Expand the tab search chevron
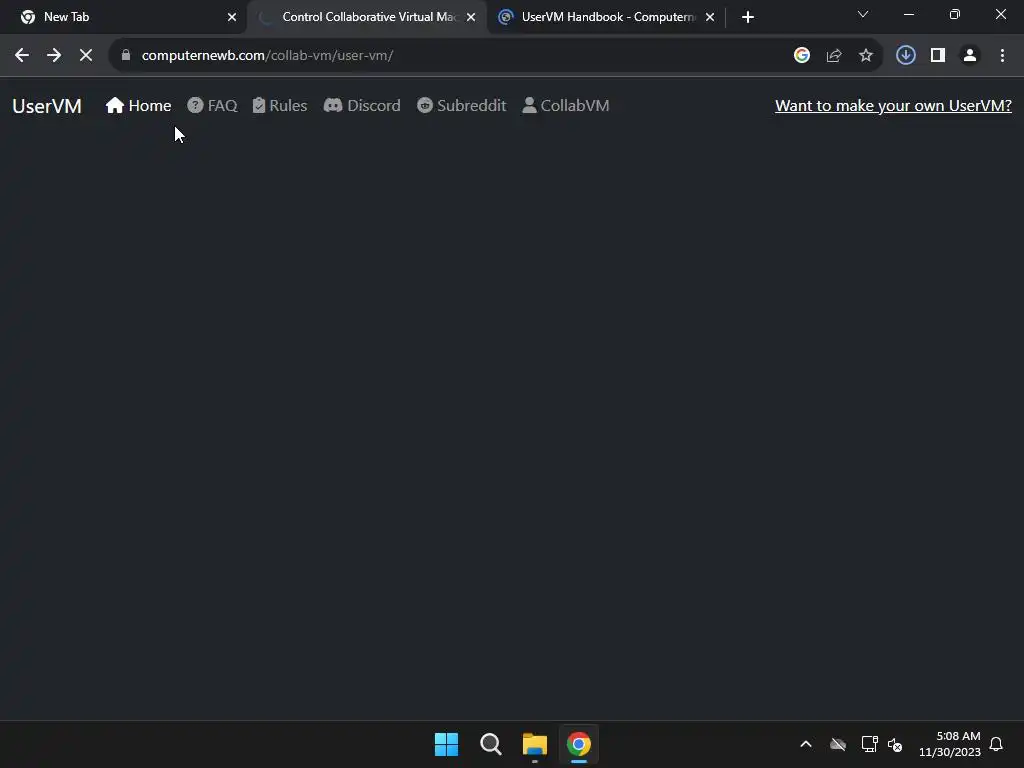The height and width of the screenshot is (768, 1024). [863, 14]
